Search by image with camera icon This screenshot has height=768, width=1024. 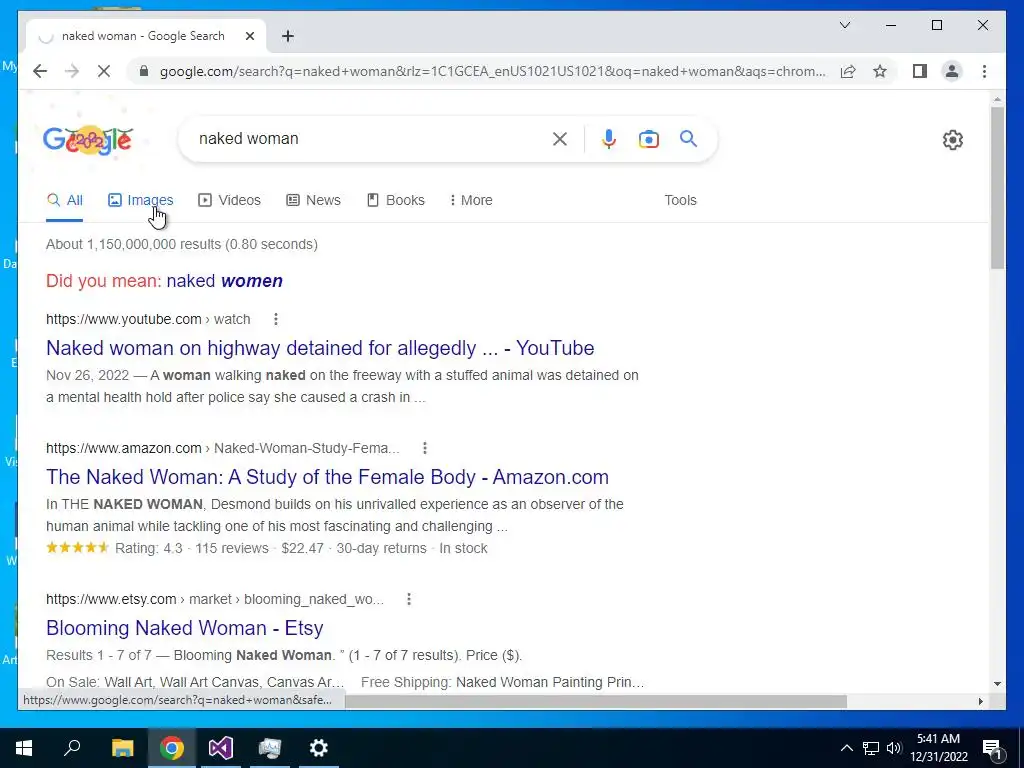click(648, 138)
